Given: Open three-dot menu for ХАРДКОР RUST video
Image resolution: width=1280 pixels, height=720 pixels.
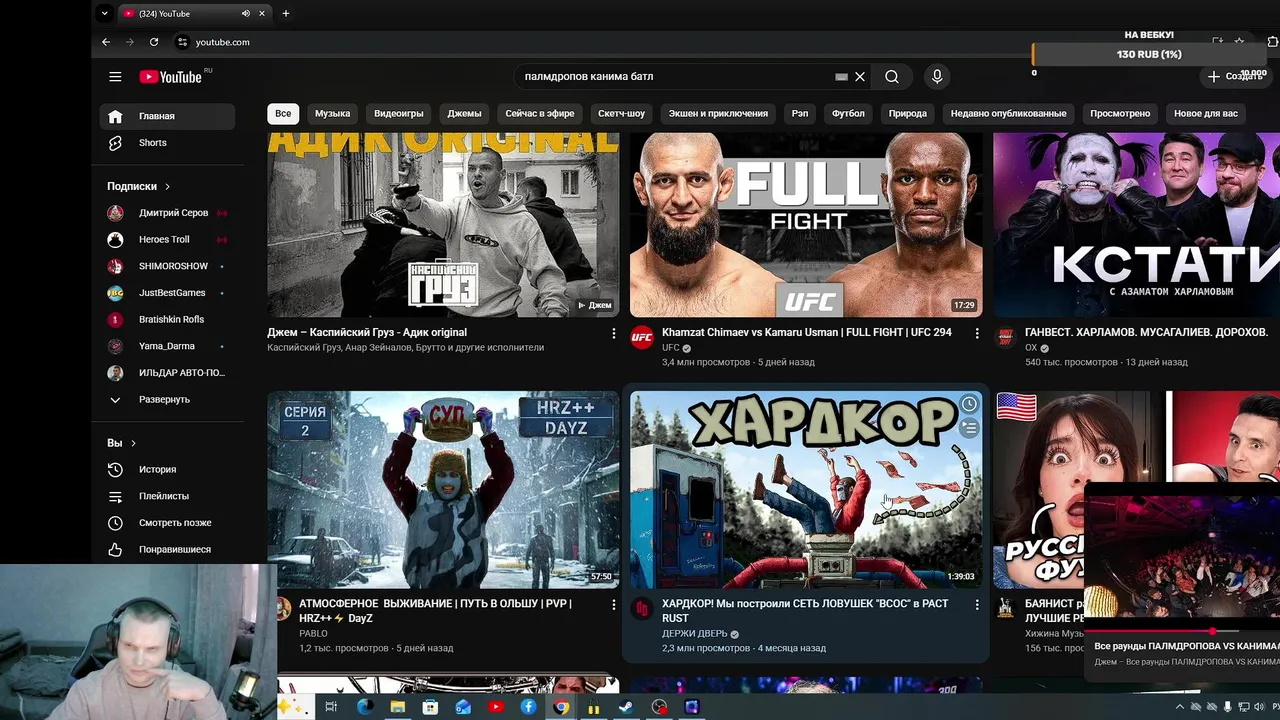Looking at the screenshot, I should [977, 606].
